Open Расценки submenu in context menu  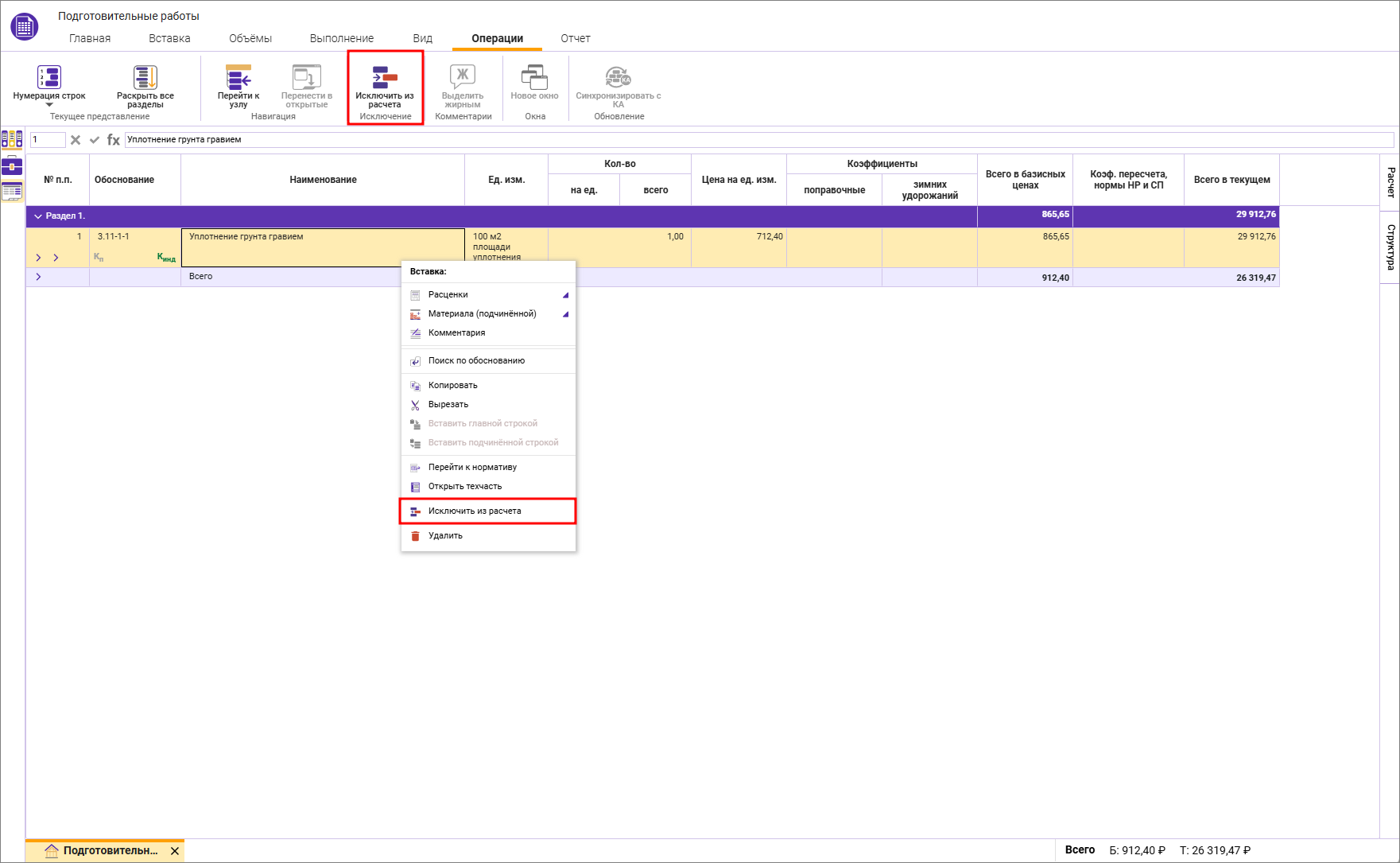487,295
